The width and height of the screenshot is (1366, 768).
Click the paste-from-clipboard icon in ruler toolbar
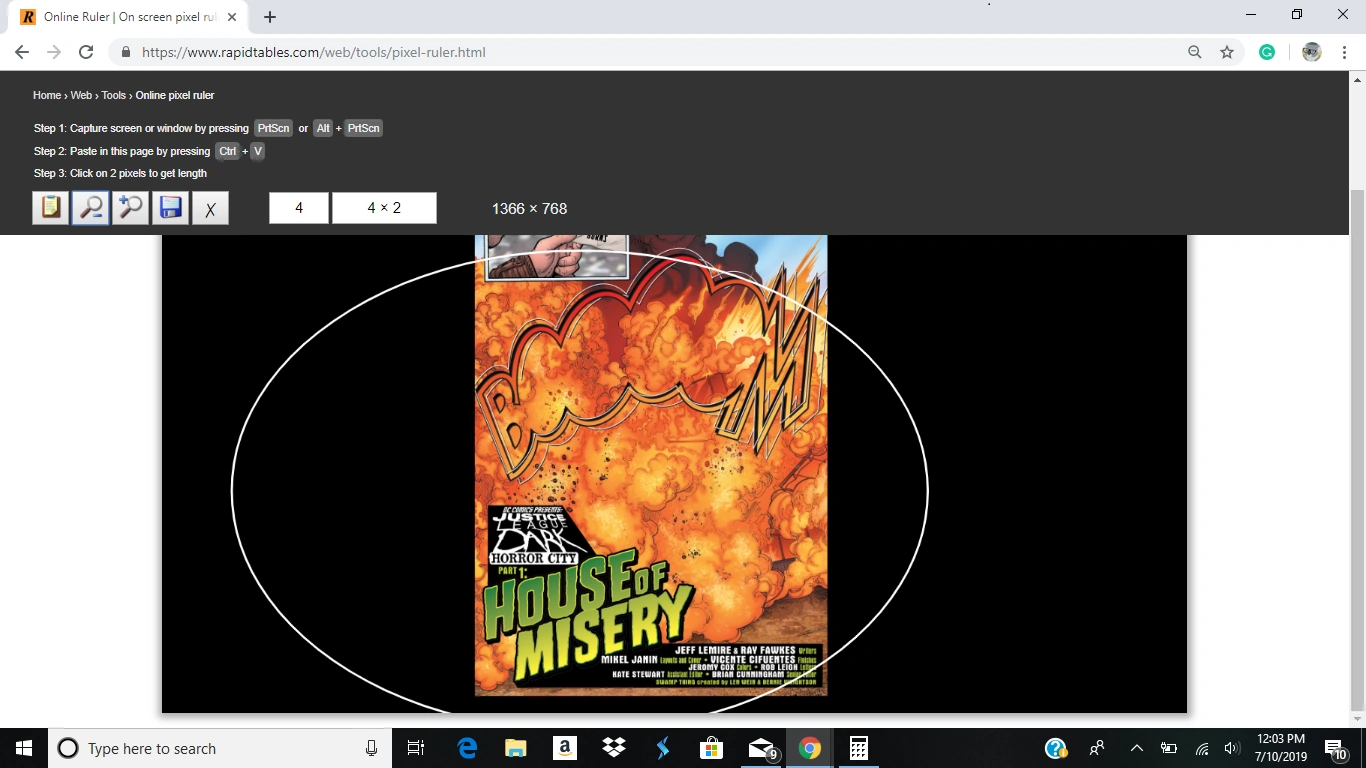pos(51,208)
